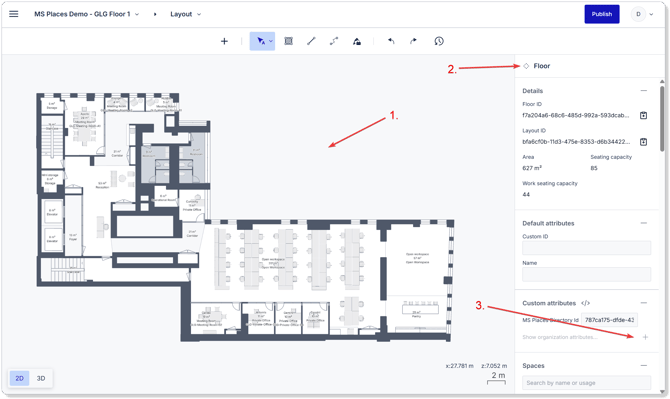Click the breadcrumb arrow separator
The image size is (670, 399).
(x=155, y=14)
